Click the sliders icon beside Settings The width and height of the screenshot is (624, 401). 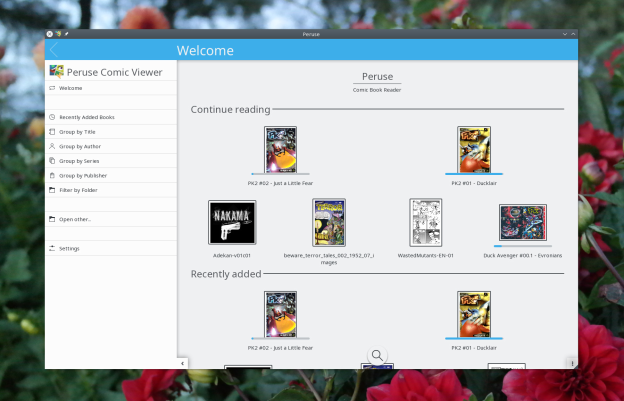tap(52, 248)
